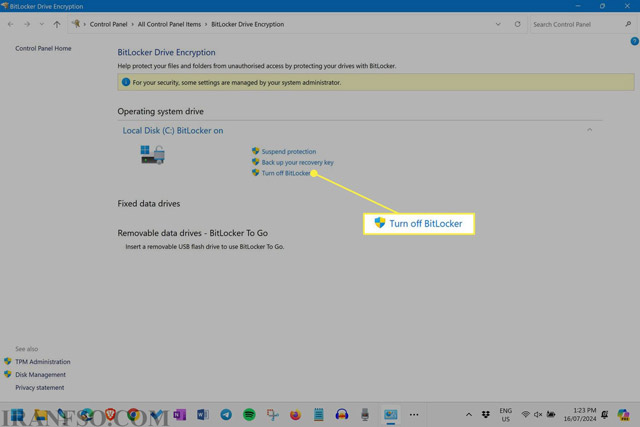Click the BitLocker Drive Encryption page title
Viewport: 640px width, 427px height.
tap(166, 52)
